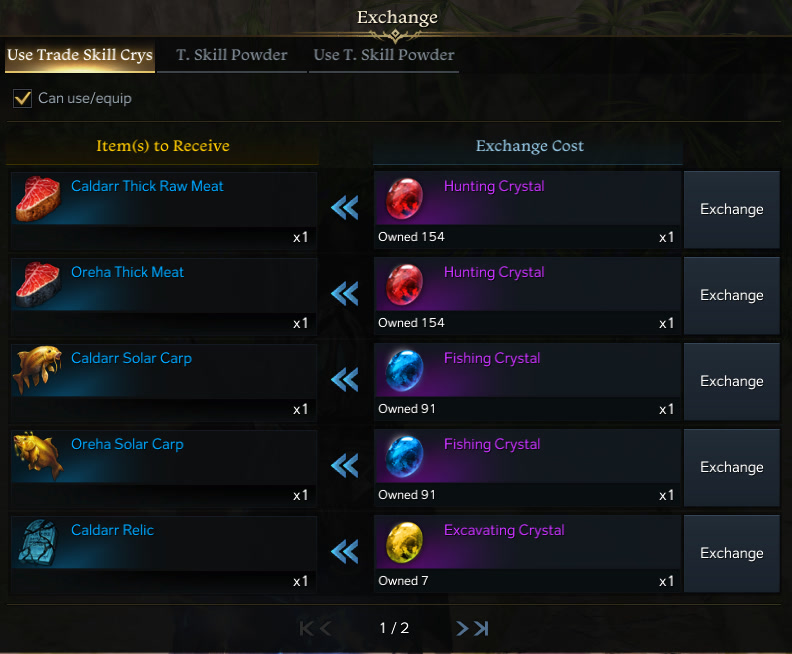This screenshot has height=654, width=792.
Task: Click the blue Fishing Crystal icon for Caldarr Solar Carp
Action: coord(404,371)
